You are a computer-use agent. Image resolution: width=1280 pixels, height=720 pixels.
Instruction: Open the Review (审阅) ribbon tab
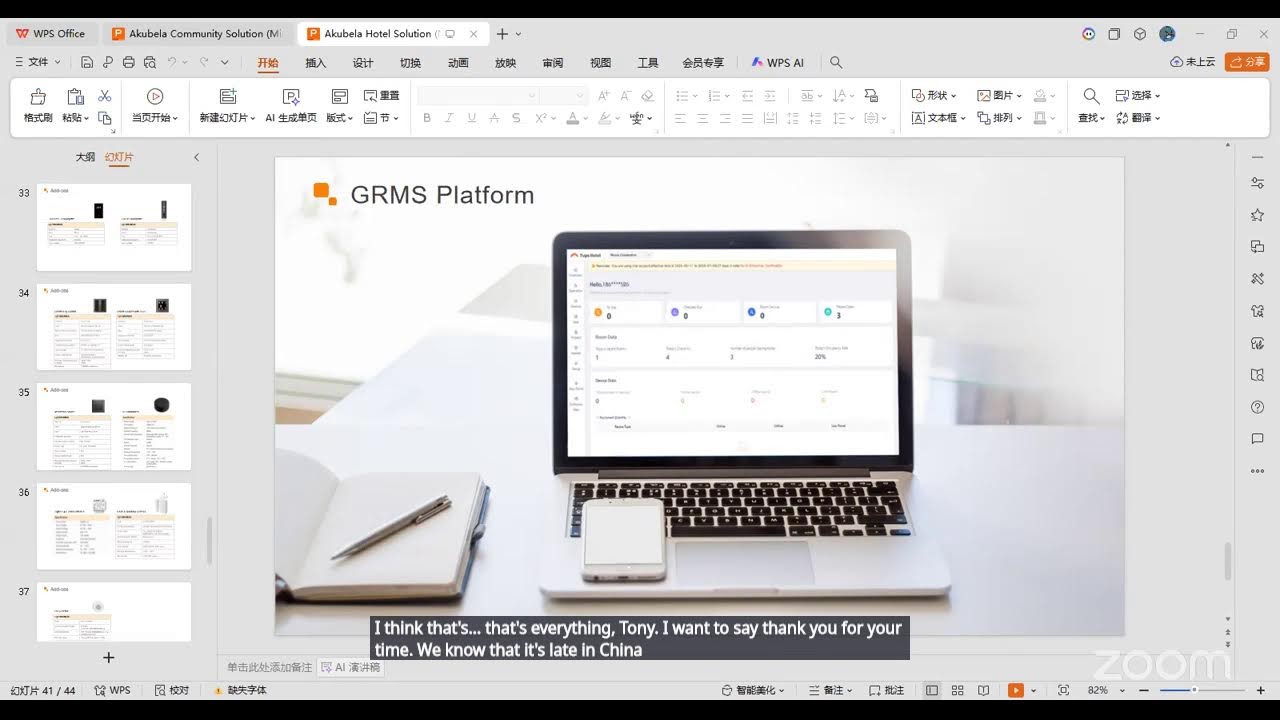coord(553,62)
